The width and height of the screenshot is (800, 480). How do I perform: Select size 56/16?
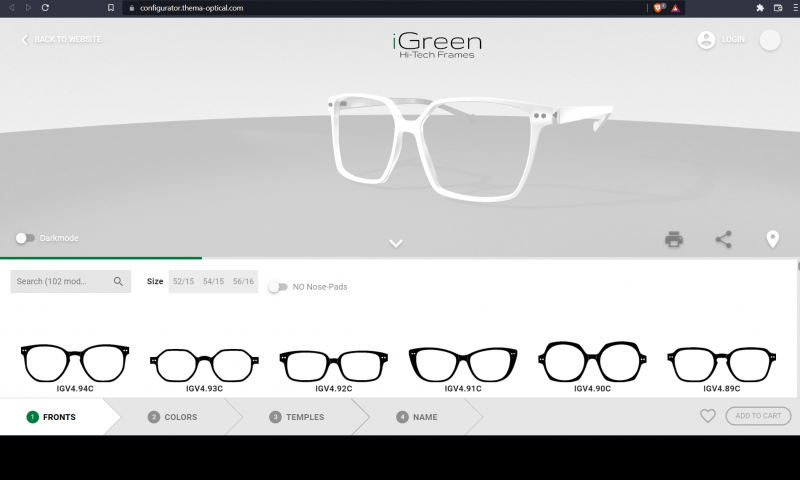point(243,282)
